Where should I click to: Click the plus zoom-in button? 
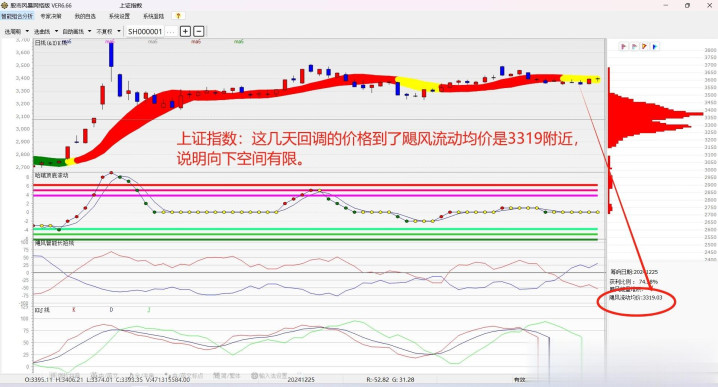click(x=185, y=31)
